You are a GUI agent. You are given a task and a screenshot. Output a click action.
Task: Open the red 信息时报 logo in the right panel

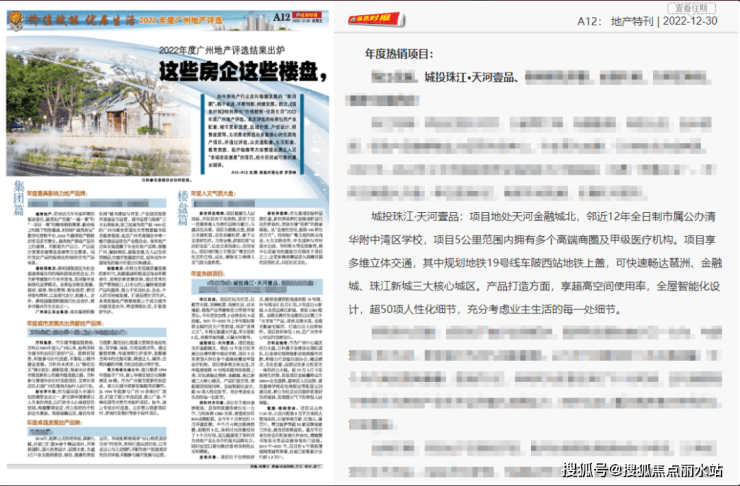pyautogui.click(x=376, y=19)
